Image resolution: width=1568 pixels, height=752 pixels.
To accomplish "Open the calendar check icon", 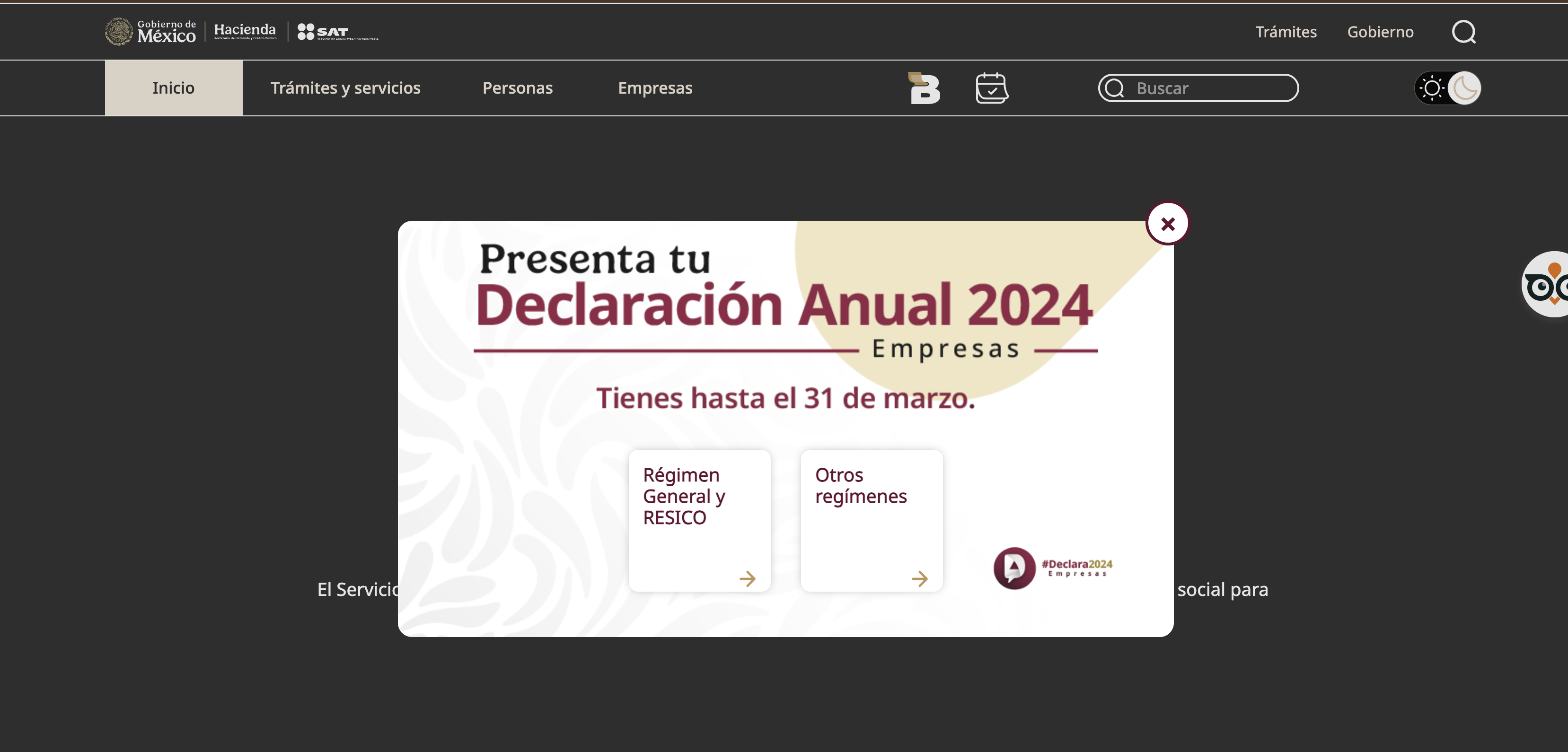I will click(992, 88).
